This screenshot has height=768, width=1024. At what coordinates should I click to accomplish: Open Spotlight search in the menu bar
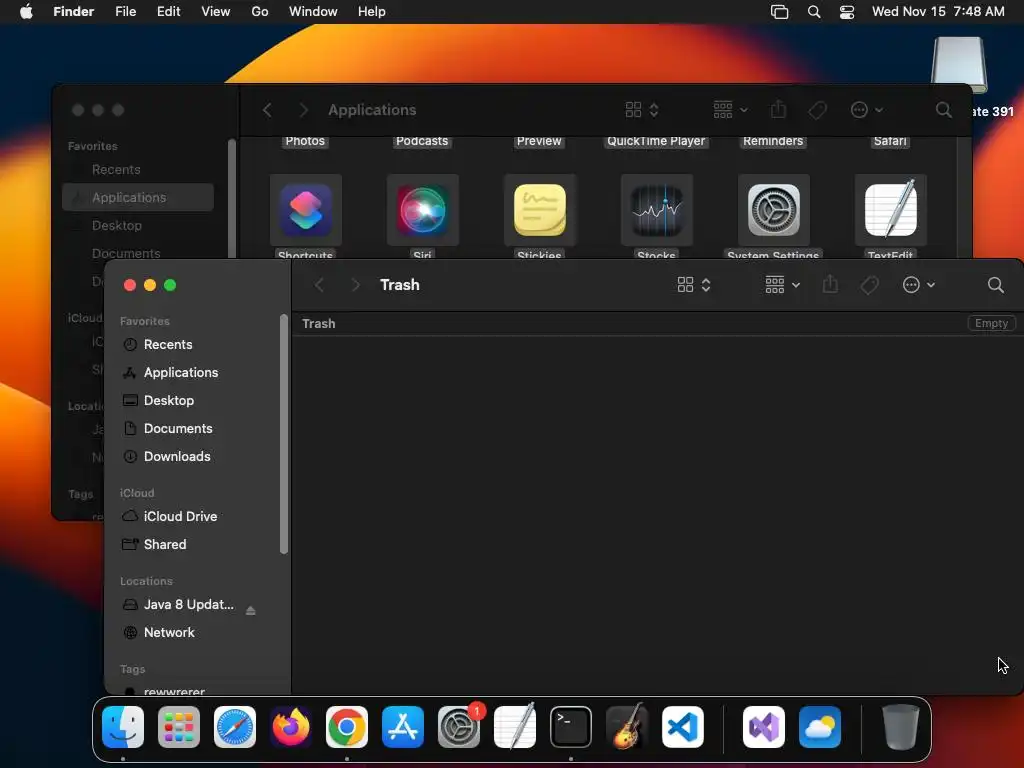click(x=814, y=12)
